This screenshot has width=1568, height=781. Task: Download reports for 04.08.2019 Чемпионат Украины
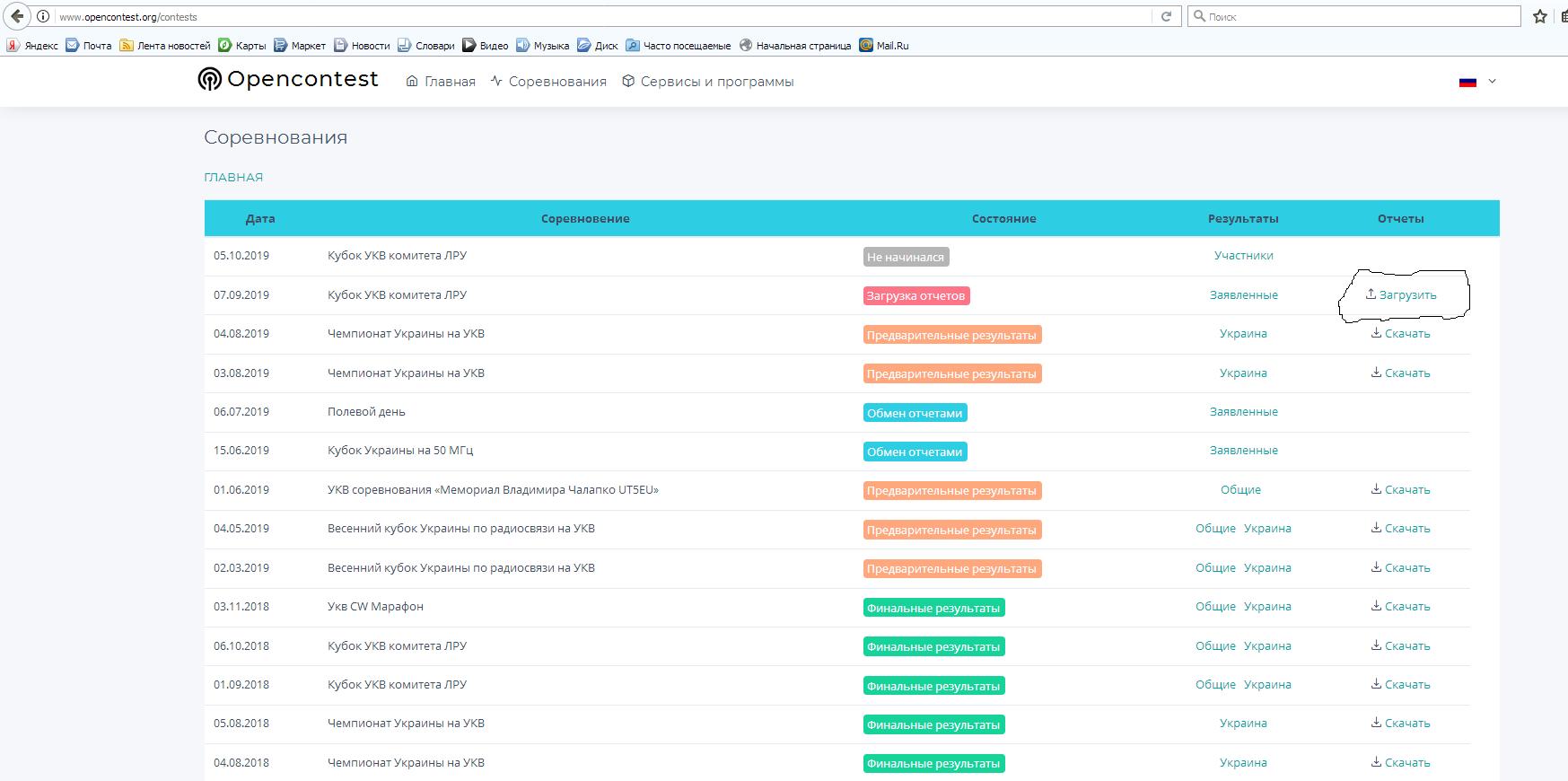[x=1400, y=334]
